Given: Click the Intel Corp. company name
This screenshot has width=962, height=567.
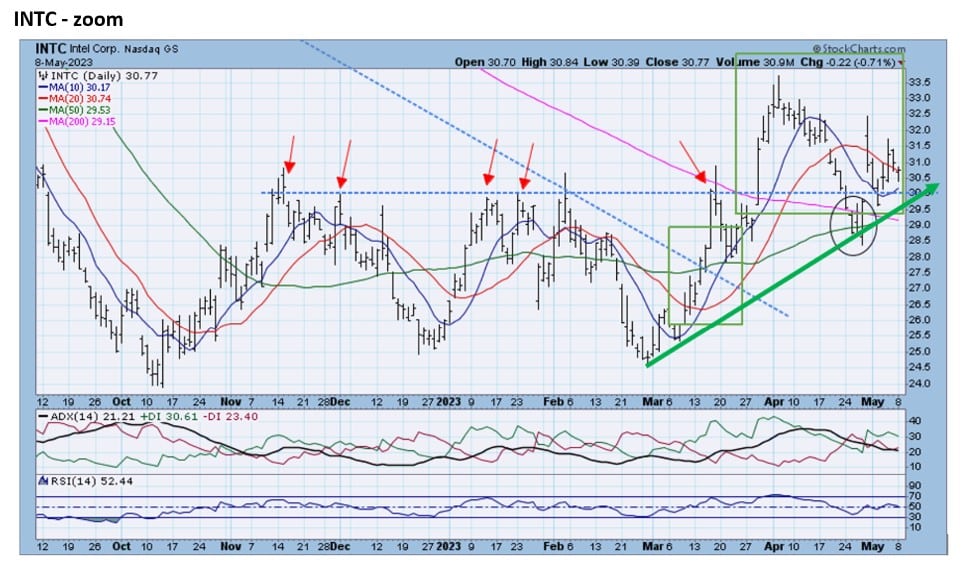Looking at the screenshot, I should point(94,49).
